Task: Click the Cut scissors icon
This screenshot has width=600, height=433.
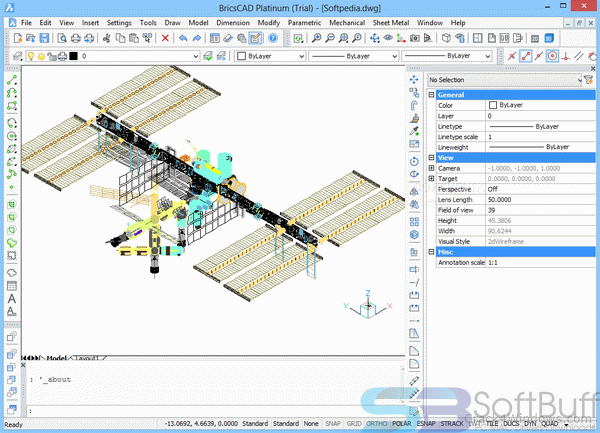Action: click(x=107, y=38)
